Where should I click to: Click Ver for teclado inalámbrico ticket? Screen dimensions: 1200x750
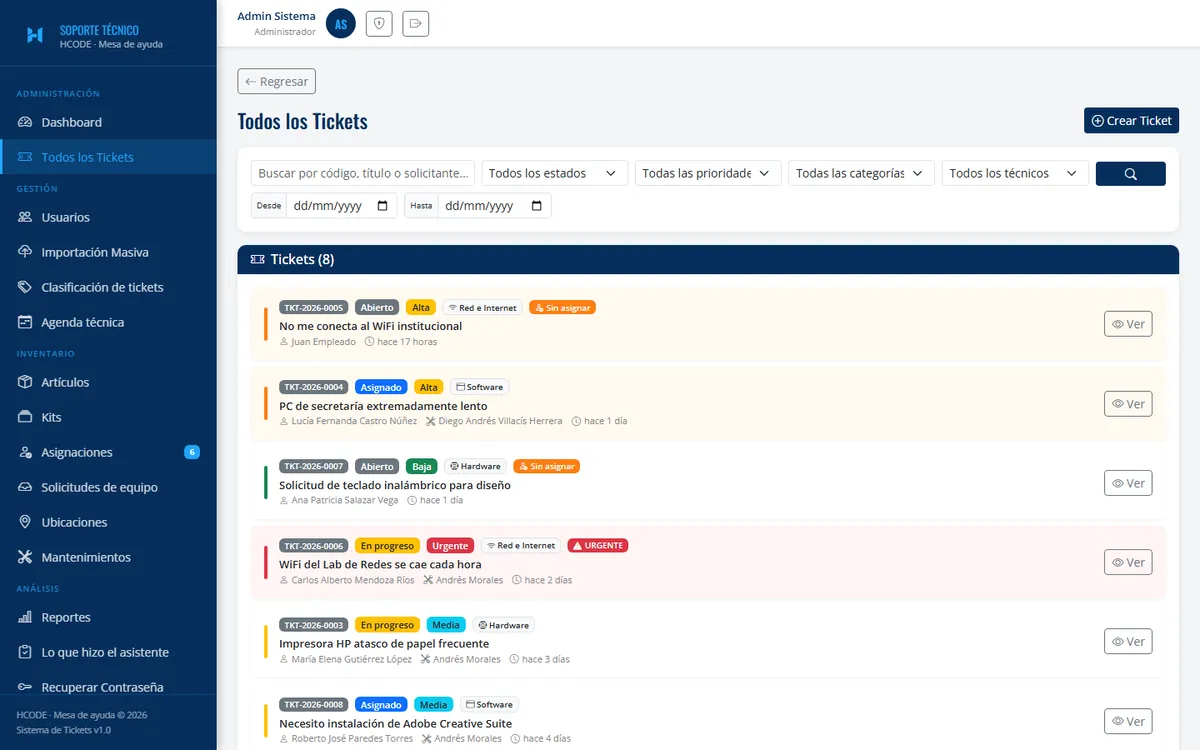[x=1128, y=483]
